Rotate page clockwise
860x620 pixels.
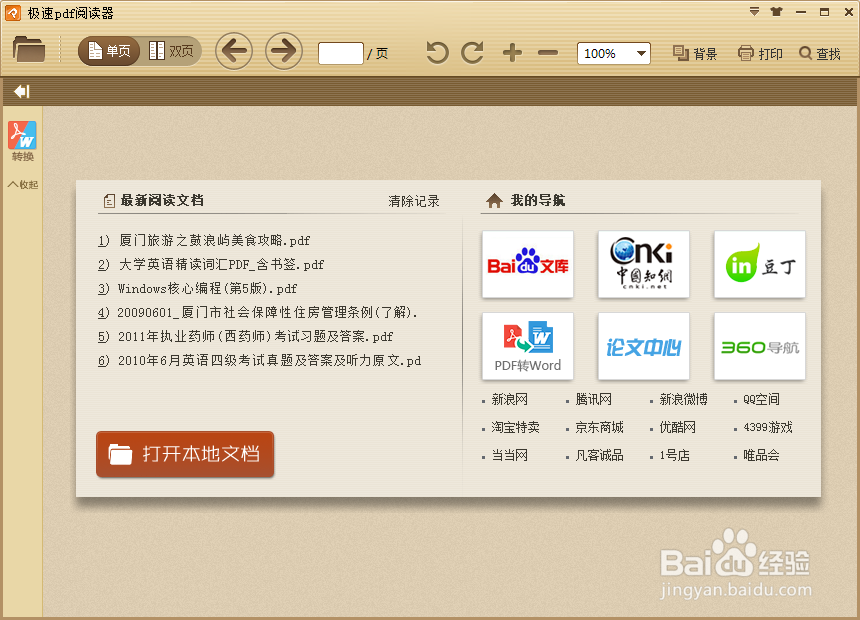tap(472, 53)
